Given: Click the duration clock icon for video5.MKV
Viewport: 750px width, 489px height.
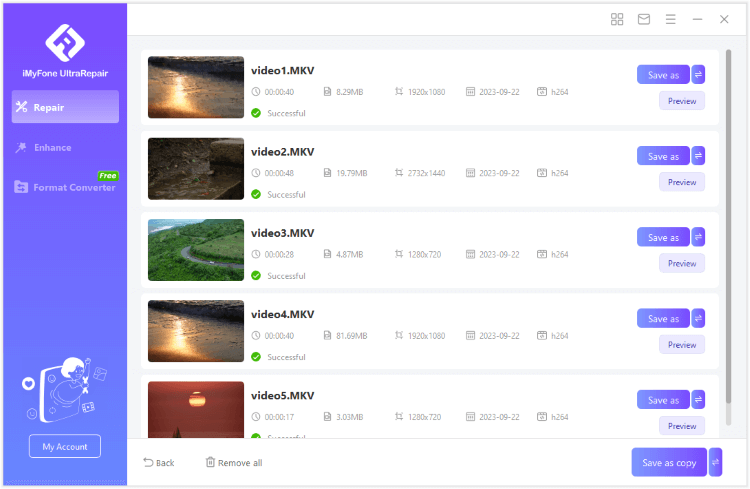Looking at the screenshot, I should tap(256, 417).
